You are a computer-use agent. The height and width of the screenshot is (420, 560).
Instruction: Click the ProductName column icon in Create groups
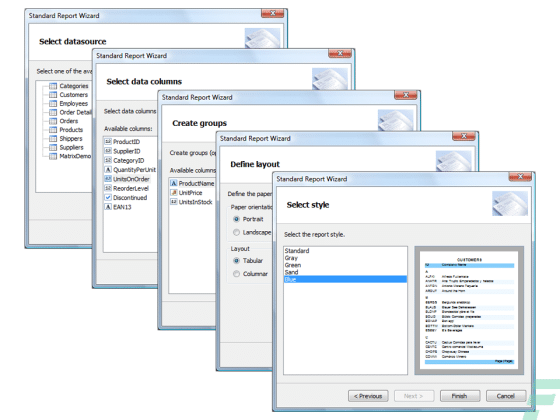(x=174, y=183)
